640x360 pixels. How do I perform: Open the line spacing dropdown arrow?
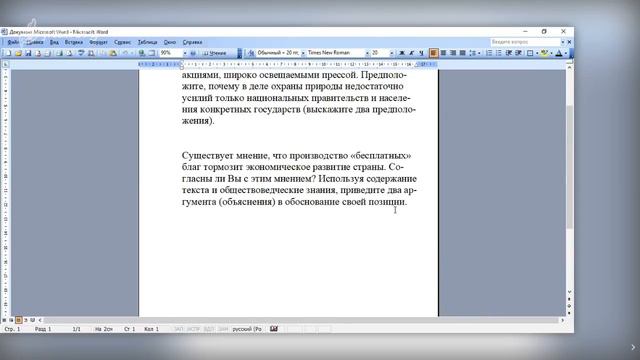coord(479,53)
